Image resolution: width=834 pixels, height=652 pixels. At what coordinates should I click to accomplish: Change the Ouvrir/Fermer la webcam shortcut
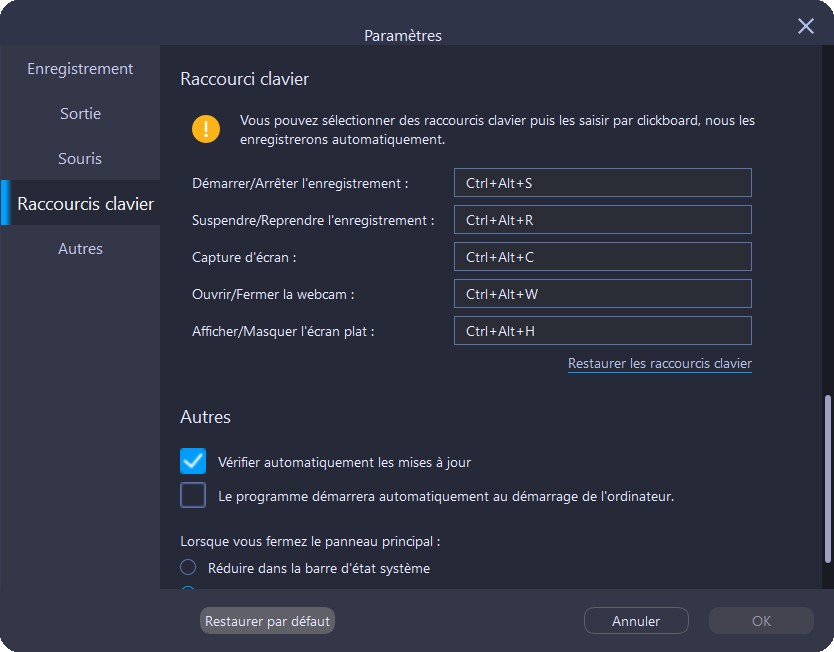[x=602, y=294]
